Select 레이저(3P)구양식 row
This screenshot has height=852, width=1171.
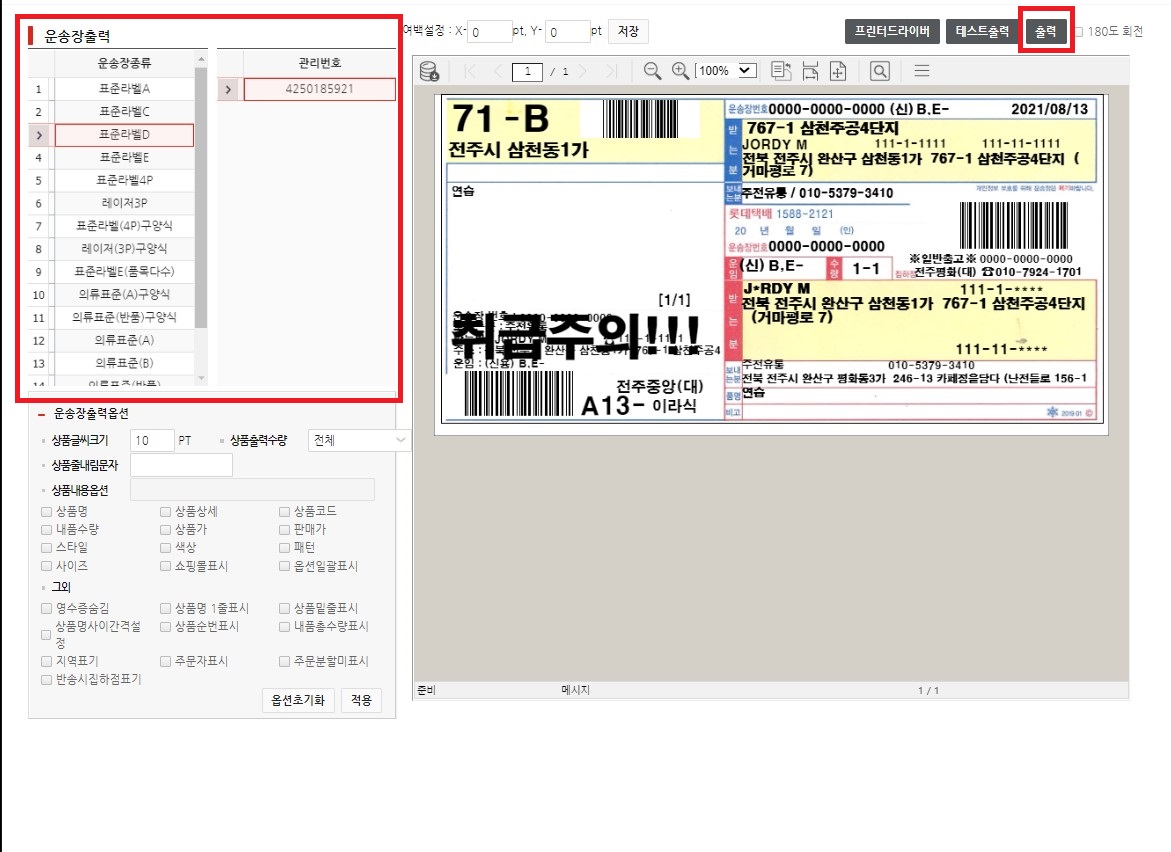[x=124, y=249]
